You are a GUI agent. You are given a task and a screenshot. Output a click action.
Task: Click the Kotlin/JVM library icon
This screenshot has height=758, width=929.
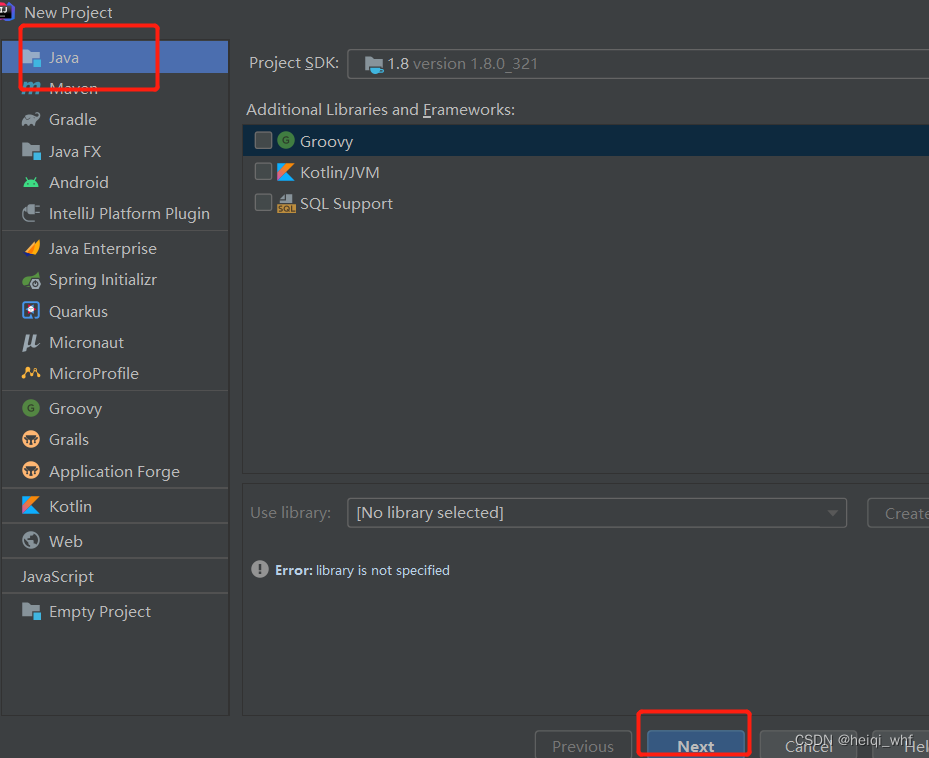(x=286, y=172)
